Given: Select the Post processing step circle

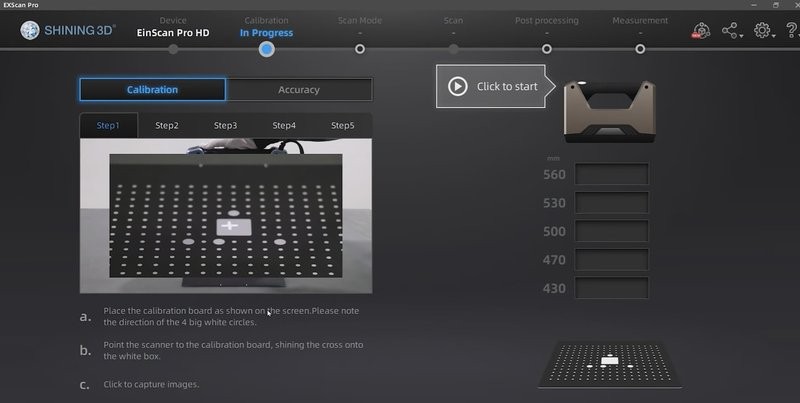Looking at the screenshot, I should (x=546, y=48).
